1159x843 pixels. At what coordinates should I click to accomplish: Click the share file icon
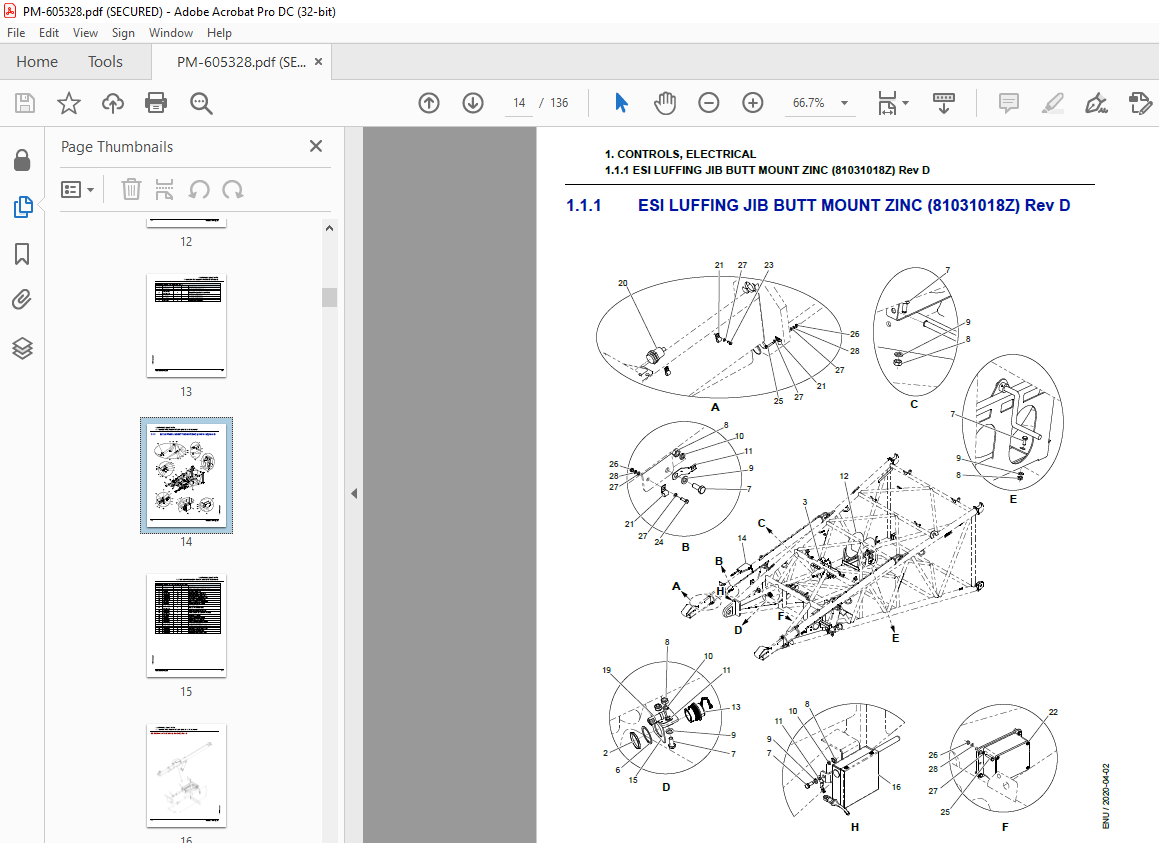[x=1141, y=103]
